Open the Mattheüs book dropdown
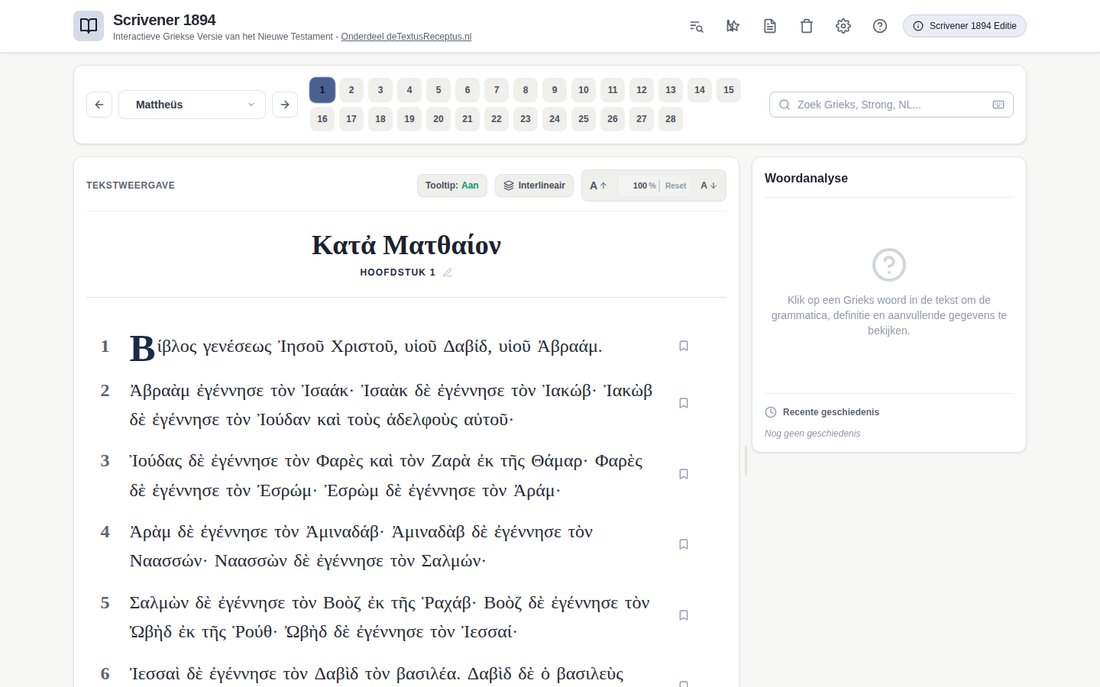 click(x=192, y=105)
